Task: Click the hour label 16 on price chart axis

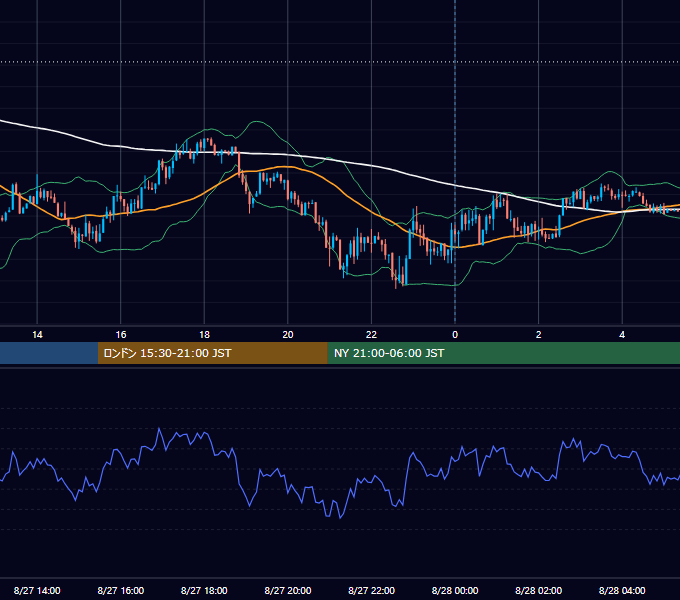Action: coord(121,335)
